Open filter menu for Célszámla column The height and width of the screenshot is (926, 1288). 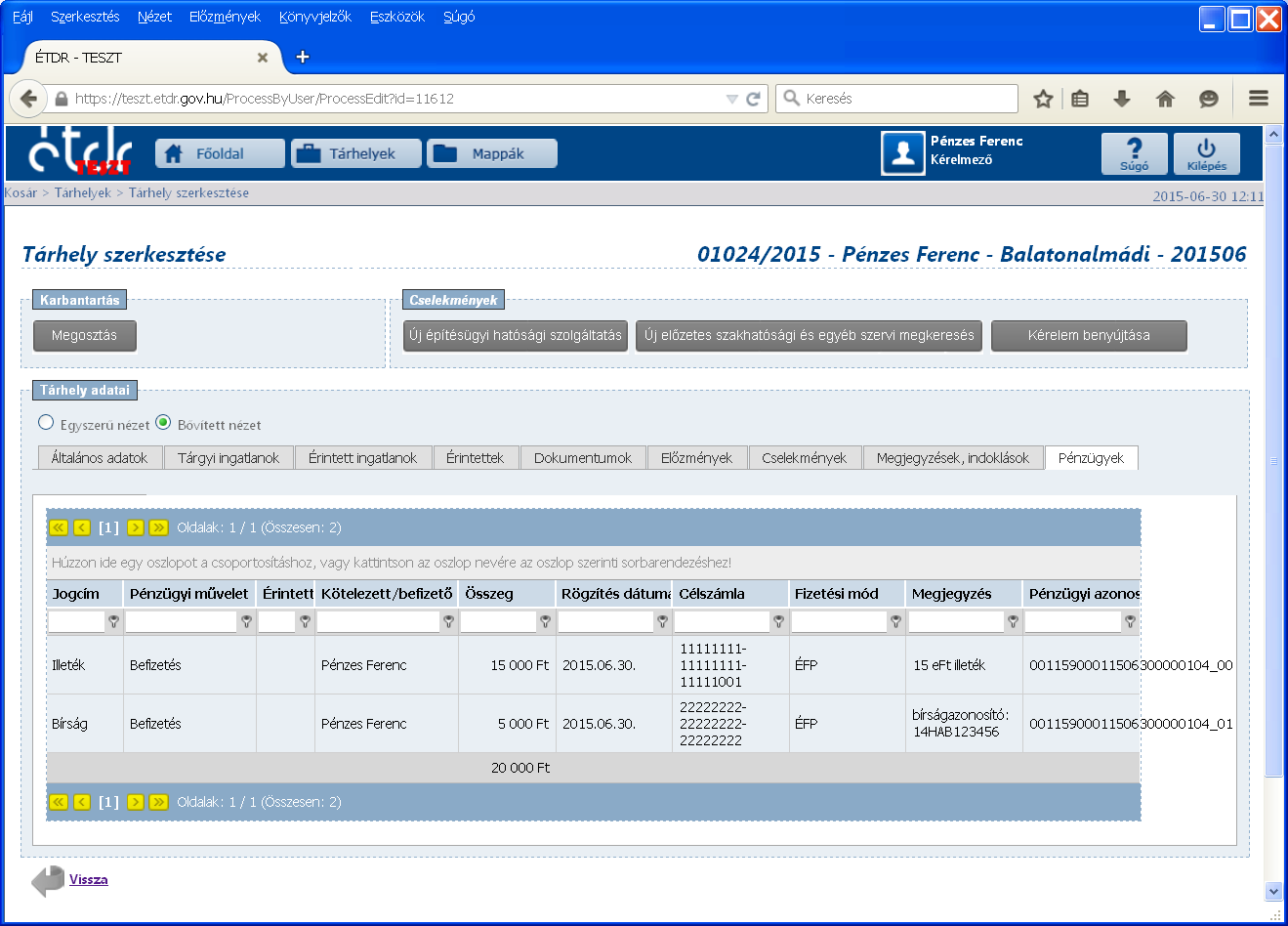[778, 621]
